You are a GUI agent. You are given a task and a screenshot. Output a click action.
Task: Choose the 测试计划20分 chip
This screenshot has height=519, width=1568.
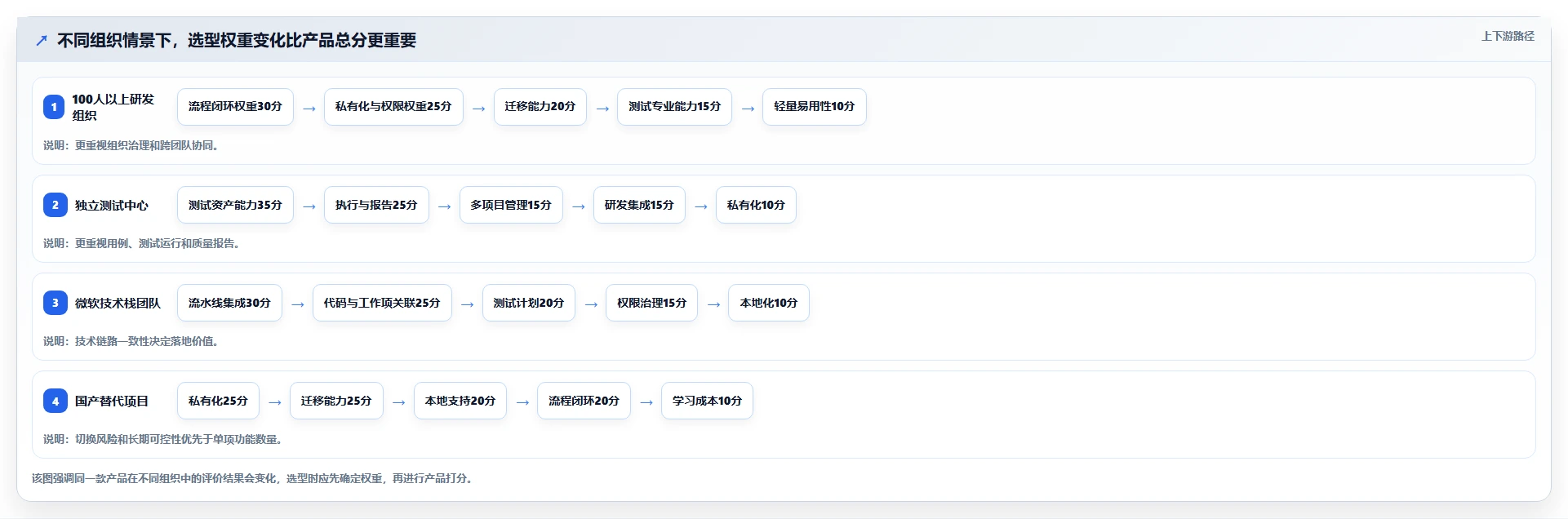529,303
